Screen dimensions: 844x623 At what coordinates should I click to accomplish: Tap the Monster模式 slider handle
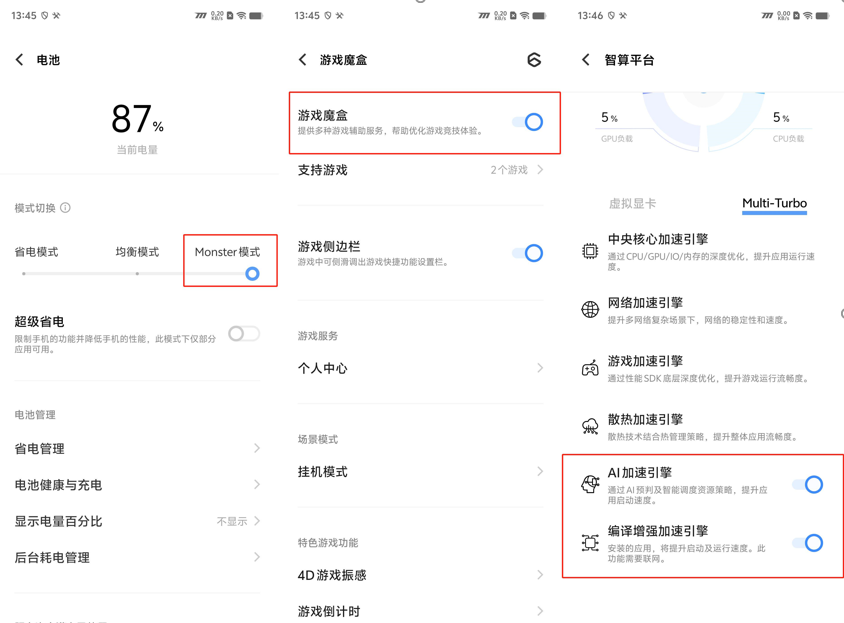pyautogui.click(x=252, y=274)
